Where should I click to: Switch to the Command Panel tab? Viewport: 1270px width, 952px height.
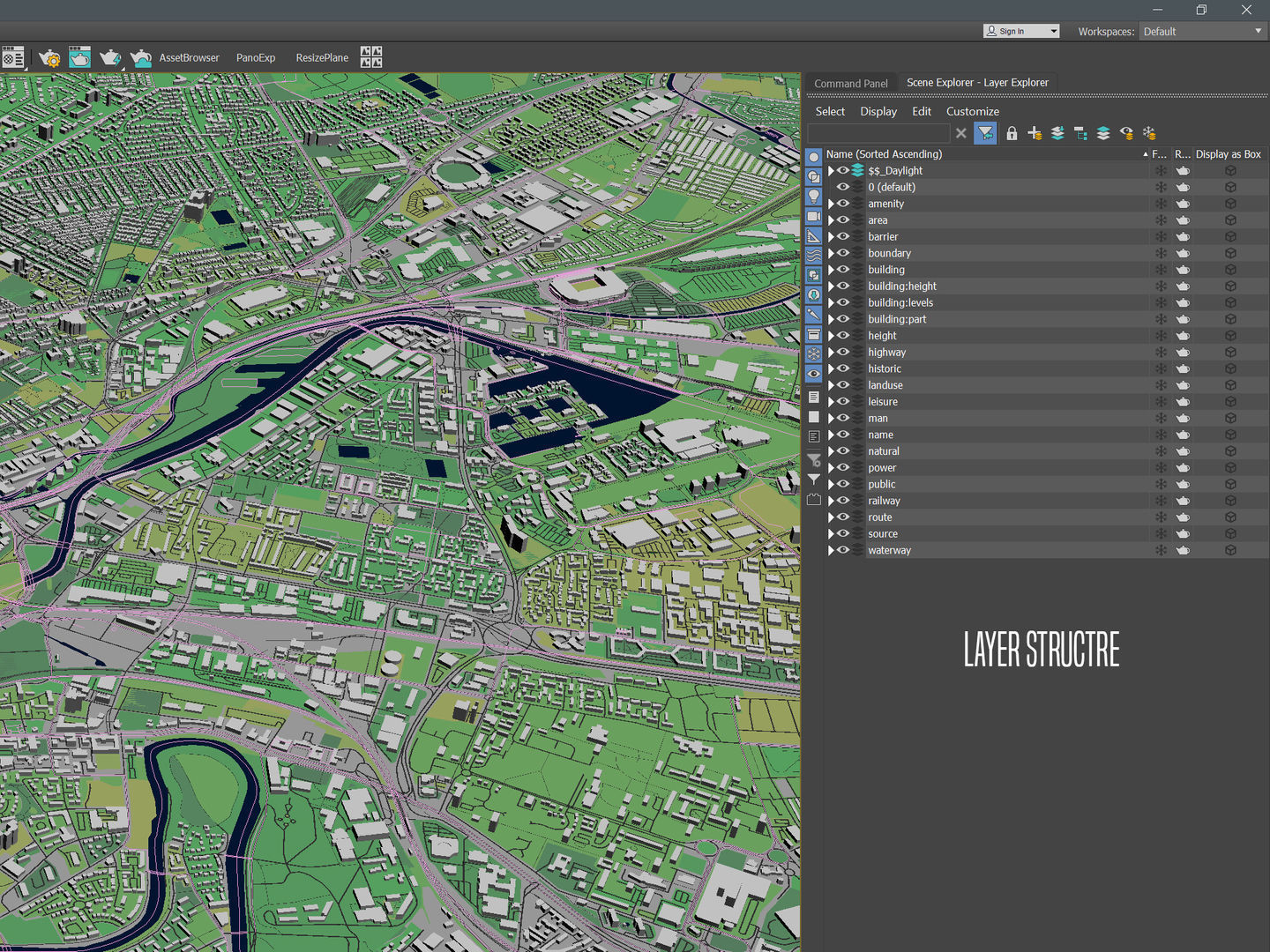[x=851, y=83]
